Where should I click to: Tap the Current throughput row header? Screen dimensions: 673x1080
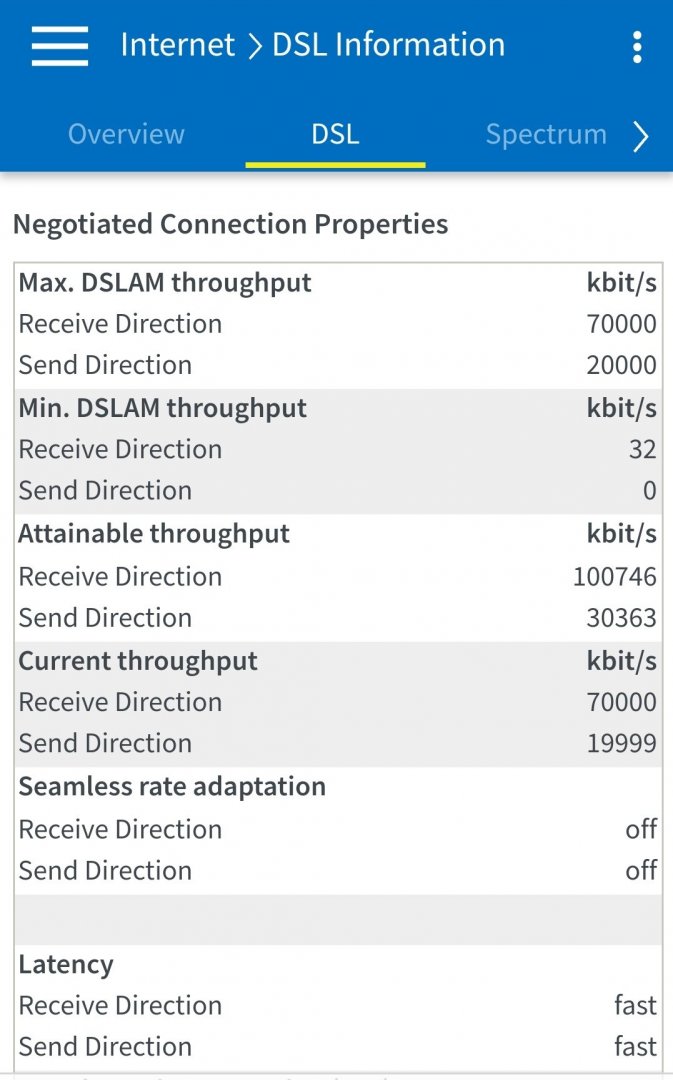(x=138, y=661)
